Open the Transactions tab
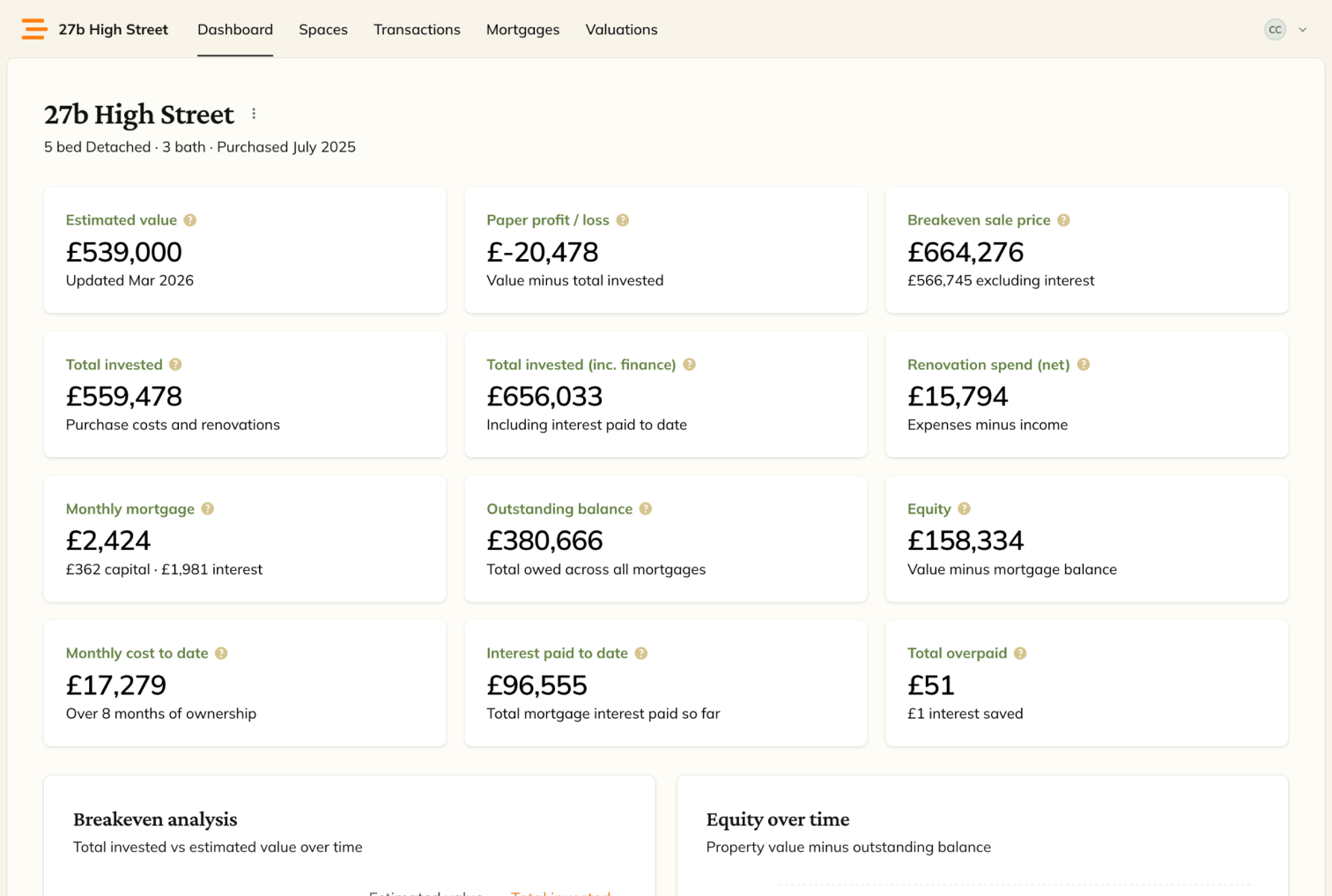This screenshot has height=896, width=1332. click(x=417, y=30)
